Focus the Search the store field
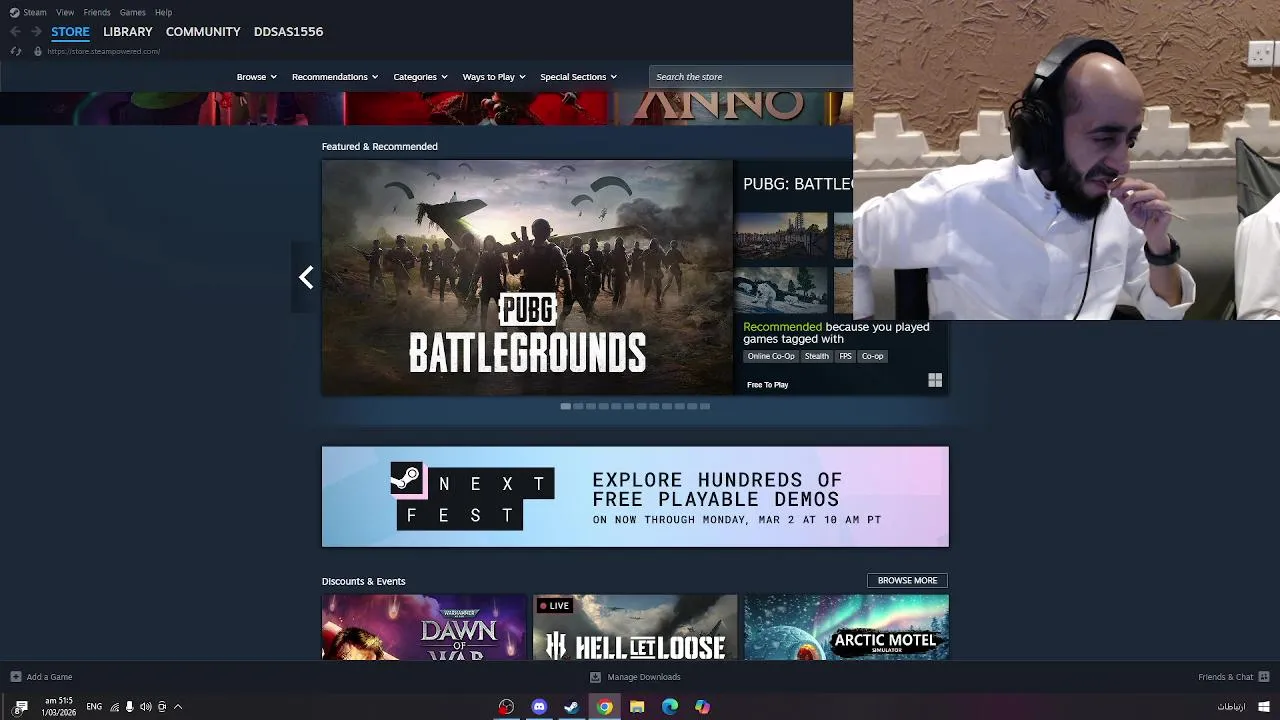 (751, 77)
